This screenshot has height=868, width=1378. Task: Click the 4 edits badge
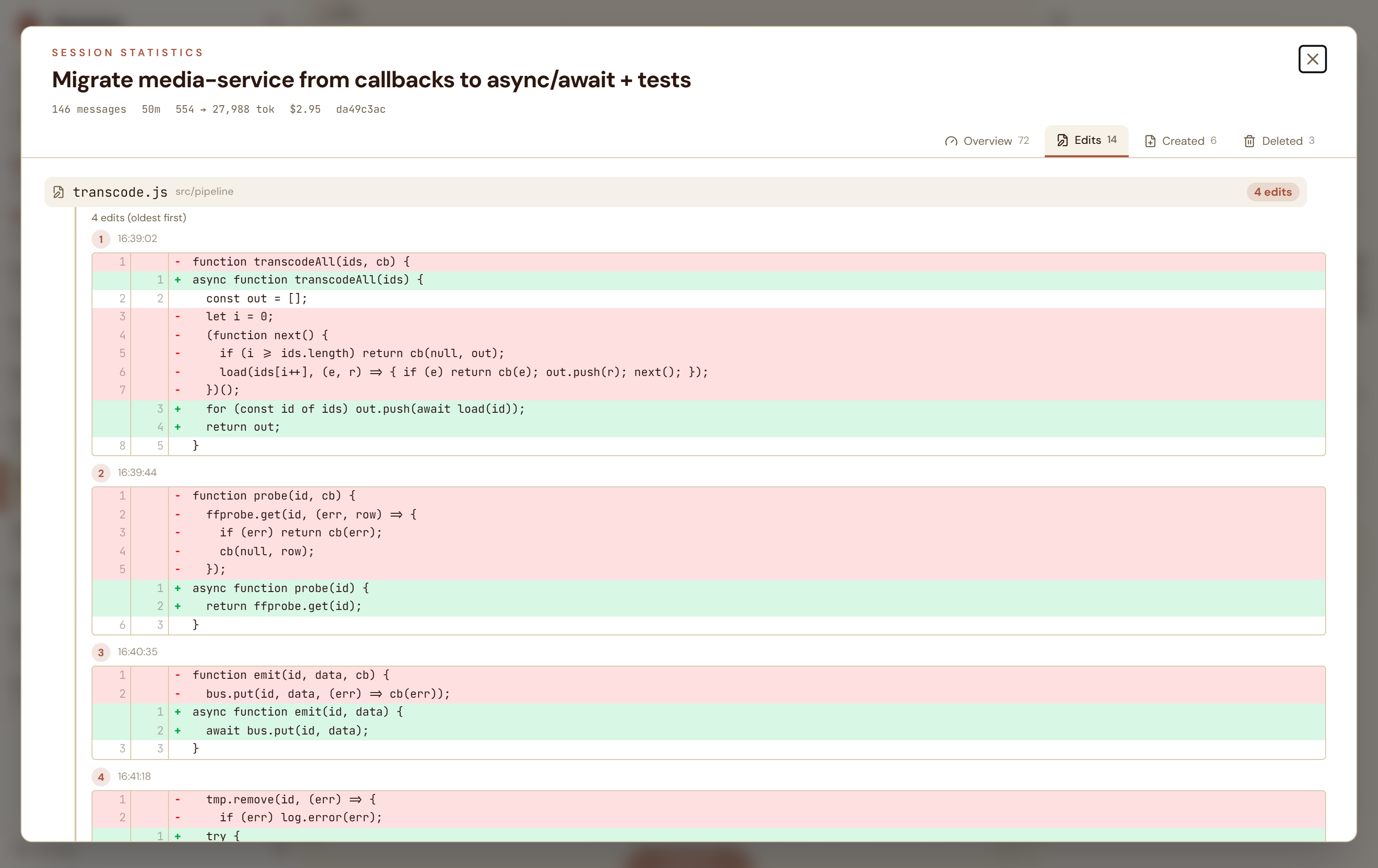tap(1272, 192)
